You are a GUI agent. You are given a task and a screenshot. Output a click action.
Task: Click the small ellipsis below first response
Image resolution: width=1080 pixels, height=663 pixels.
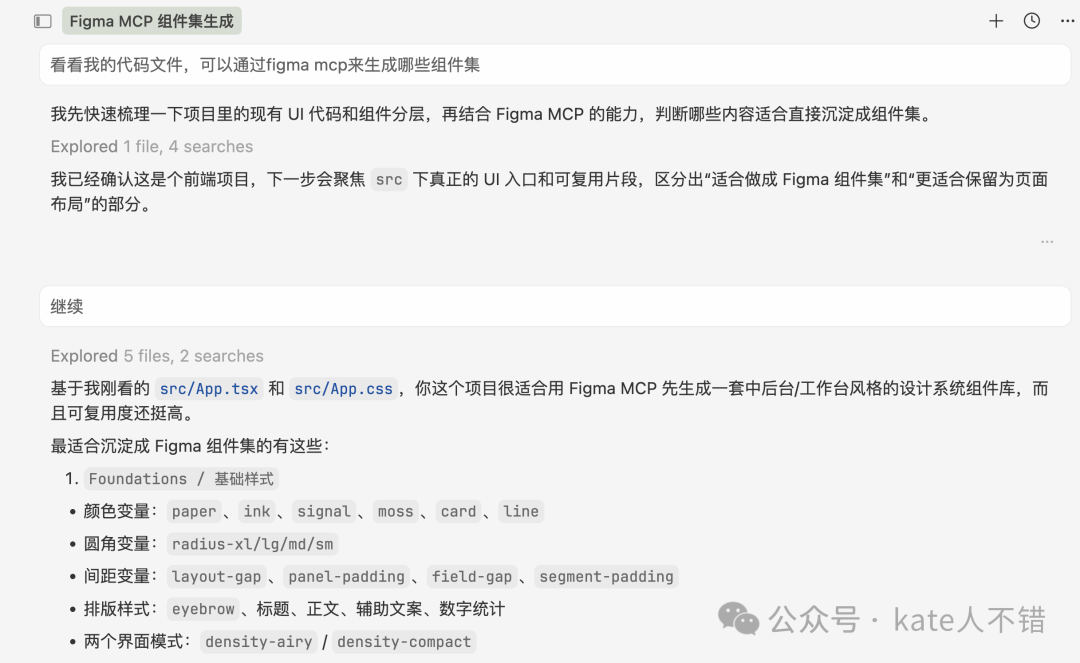tap(1047, 242)
